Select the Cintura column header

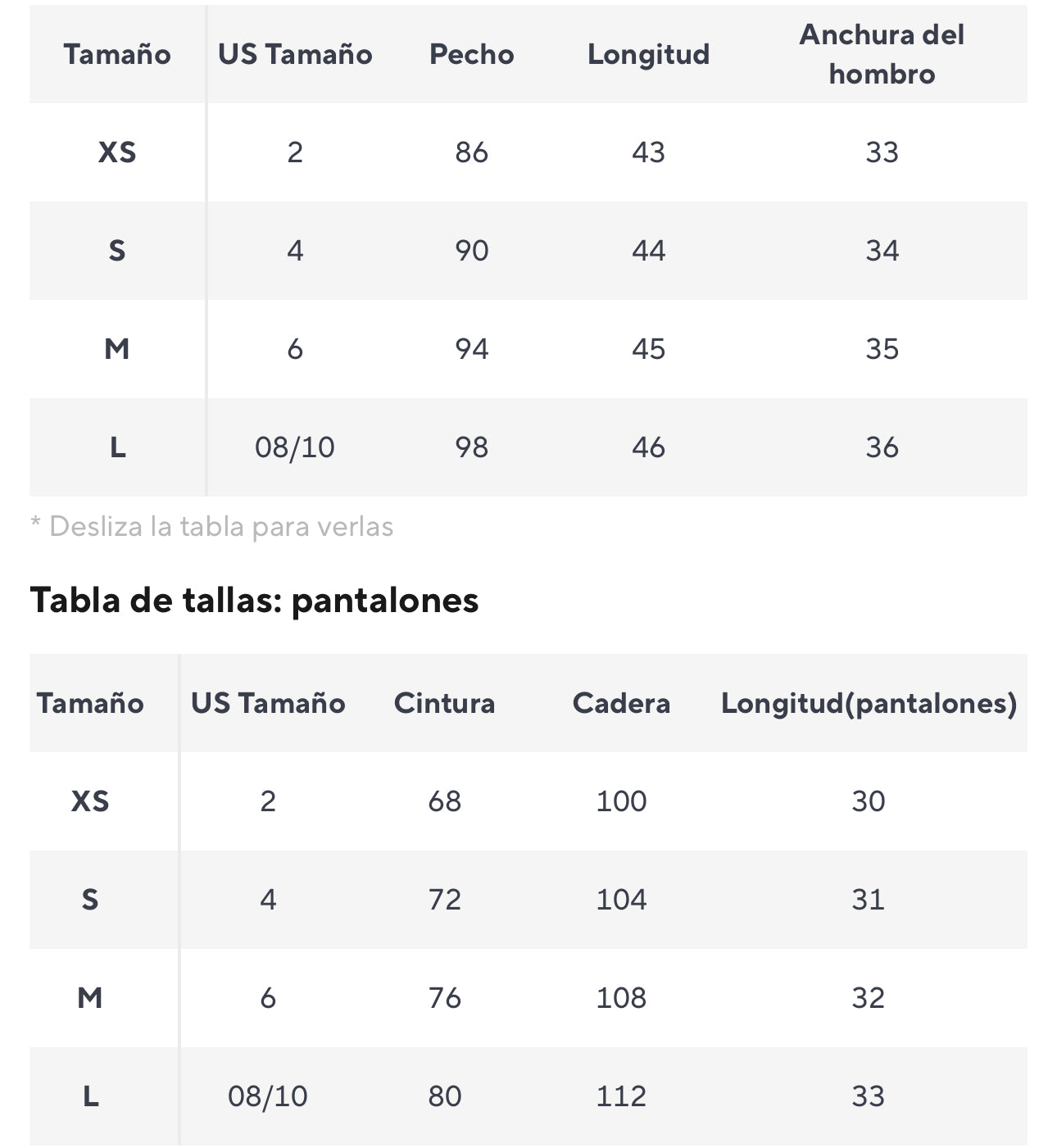pyautogui.click(x=444, y=703)
